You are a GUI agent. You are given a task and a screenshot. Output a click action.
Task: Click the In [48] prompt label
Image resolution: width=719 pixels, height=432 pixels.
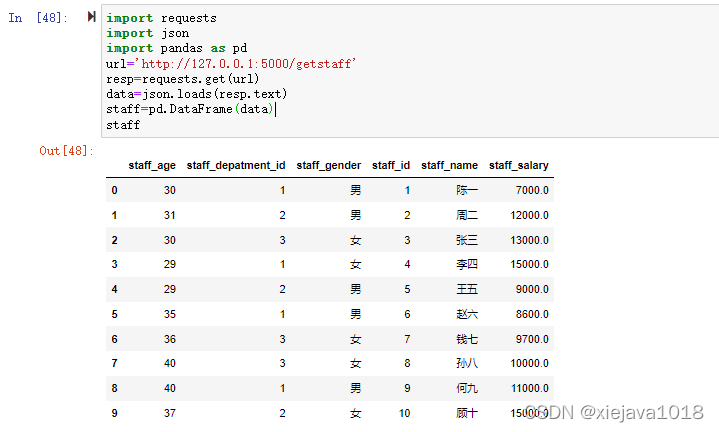pos(38,18)
